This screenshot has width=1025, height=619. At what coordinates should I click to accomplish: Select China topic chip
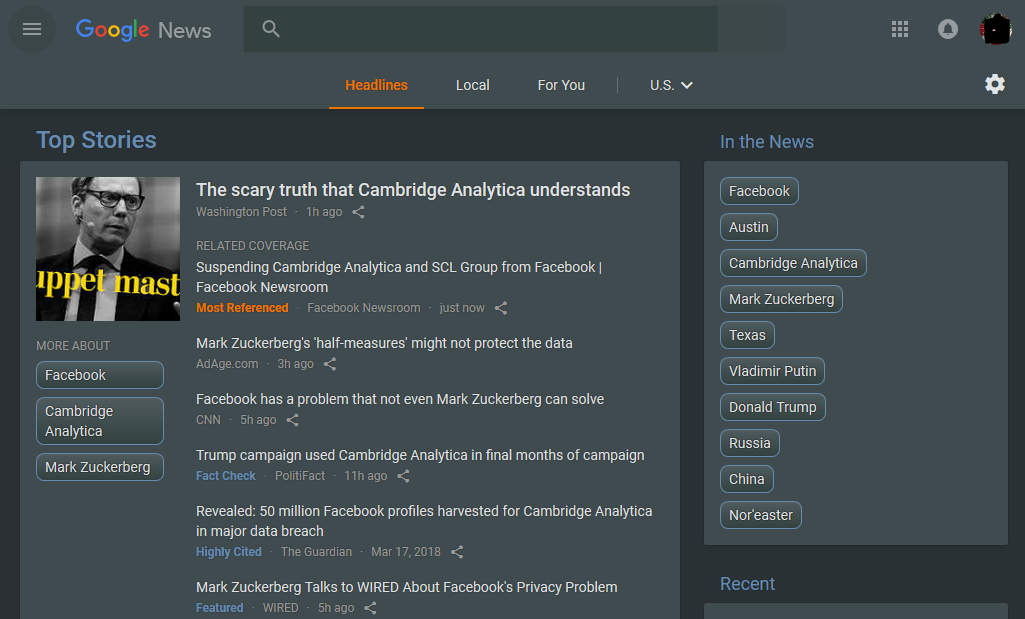747,478
